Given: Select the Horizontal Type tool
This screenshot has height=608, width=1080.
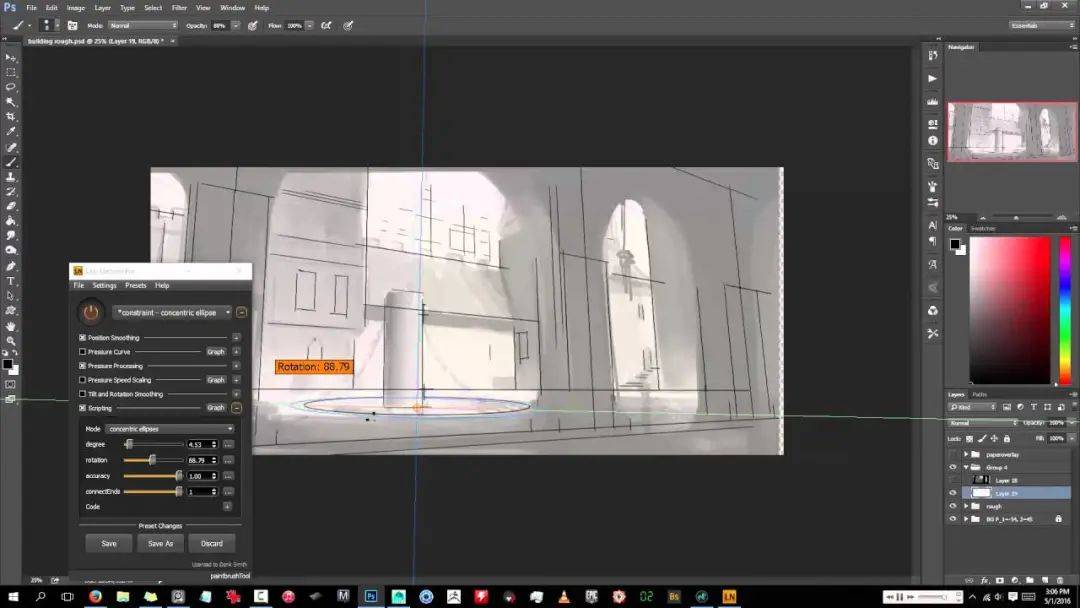Looking at the screenshot, I should 11,281.
